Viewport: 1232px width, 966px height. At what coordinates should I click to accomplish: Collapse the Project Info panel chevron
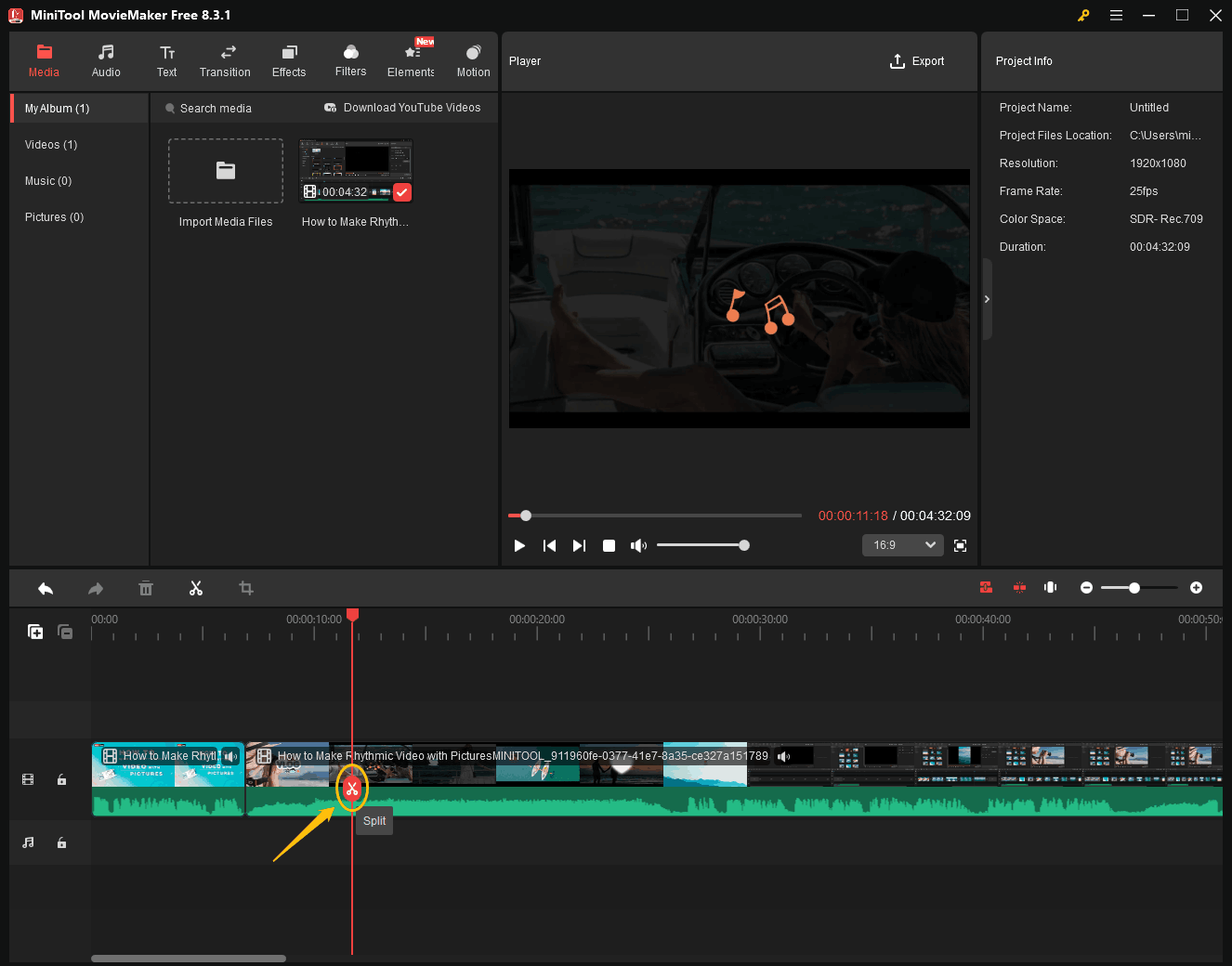coord(987,299)
